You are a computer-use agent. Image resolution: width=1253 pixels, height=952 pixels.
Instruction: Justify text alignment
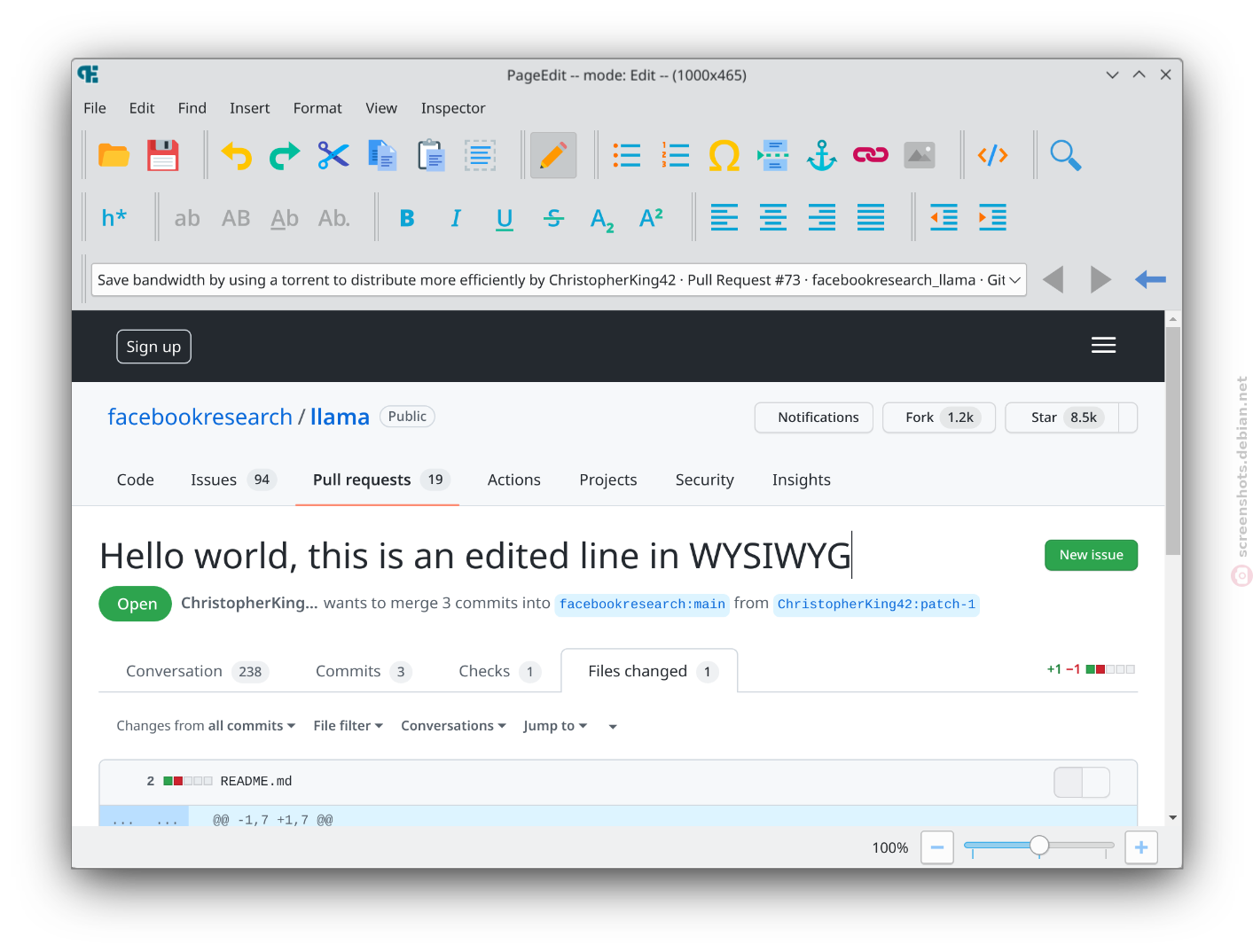coord(871,217)
